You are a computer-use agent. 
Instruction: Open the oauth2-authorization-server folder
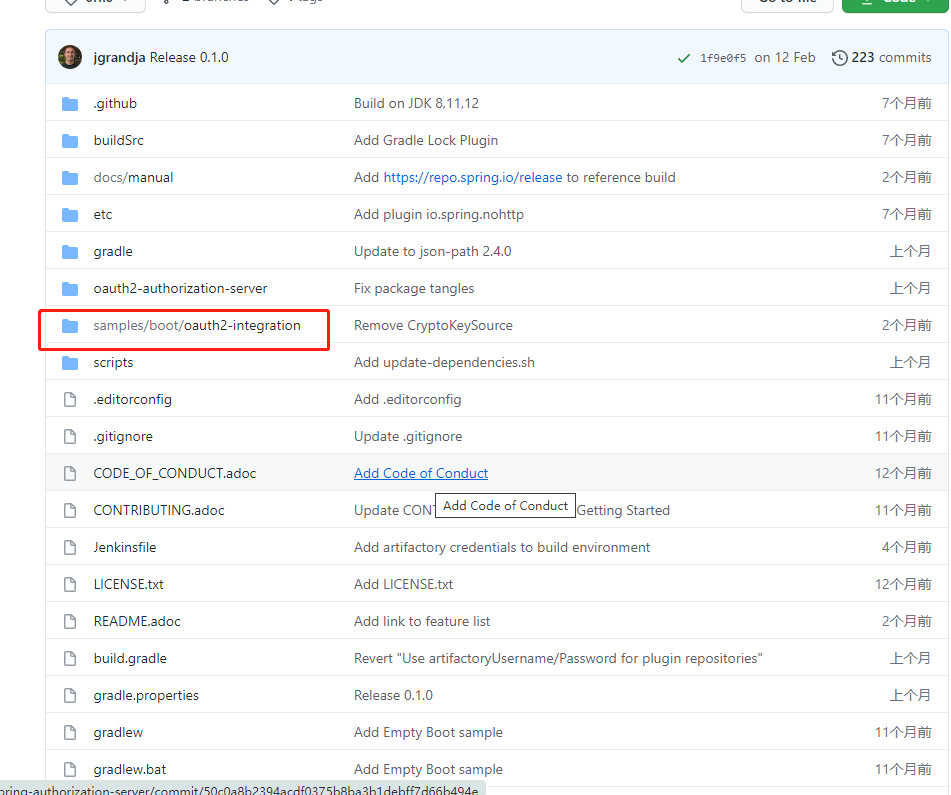click(x=180, y=289)
